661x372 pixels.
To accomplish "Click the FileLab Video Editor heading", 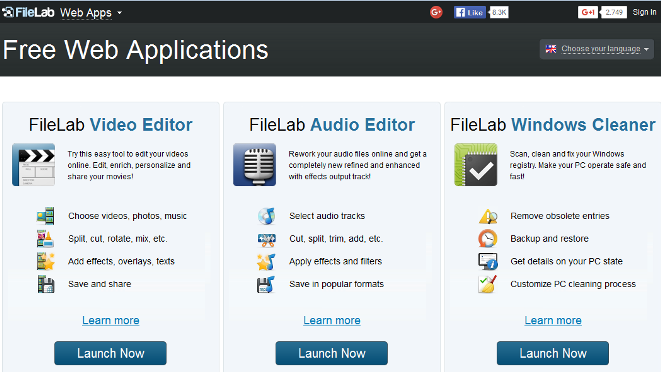I will (110, 125).
